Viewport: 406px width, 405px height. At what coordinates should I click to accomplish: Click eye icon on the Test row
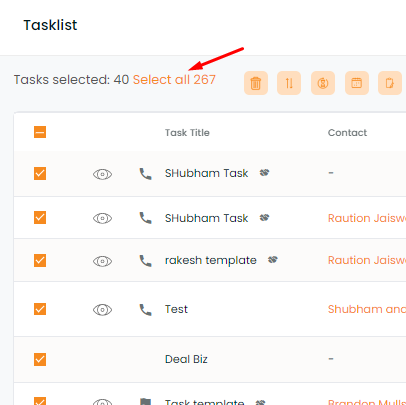pos(102,310)
